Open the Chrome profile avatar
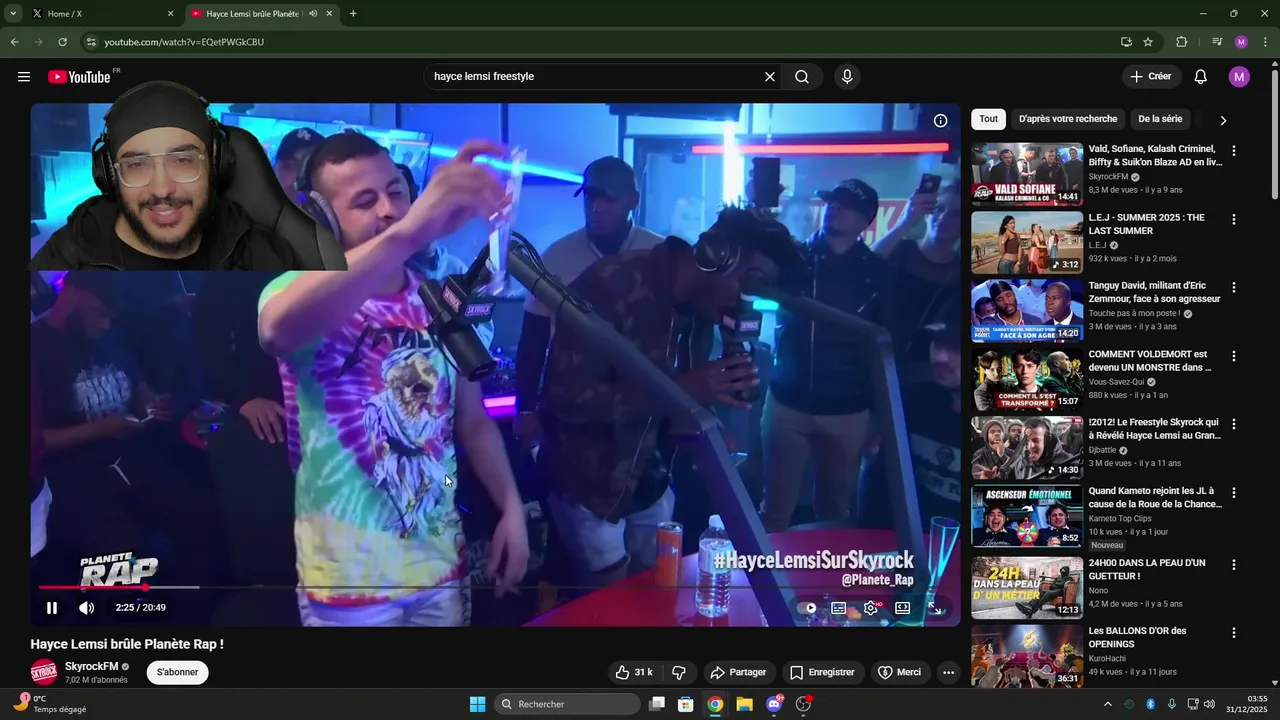Image resolution: width=1280 pixels, height=720 pixels. click(x=1241, y=42)
